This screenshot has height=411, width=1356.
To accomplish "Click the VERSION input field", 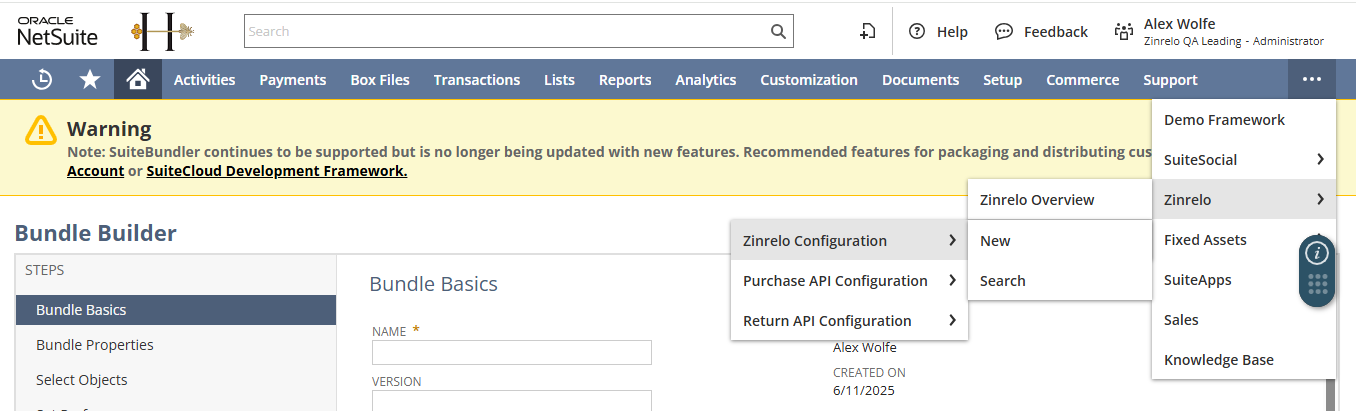I will coord(512,400).
